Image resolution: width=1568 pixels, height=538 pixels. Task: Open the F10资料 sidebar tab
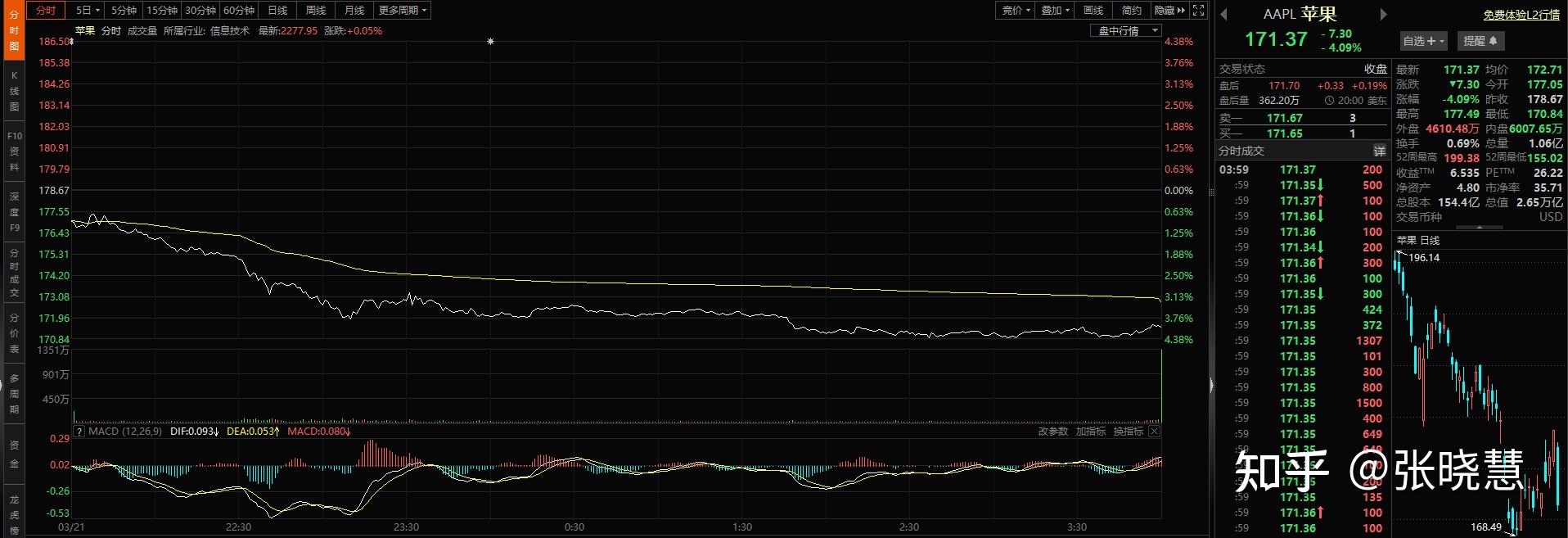(x=14, y=151)
